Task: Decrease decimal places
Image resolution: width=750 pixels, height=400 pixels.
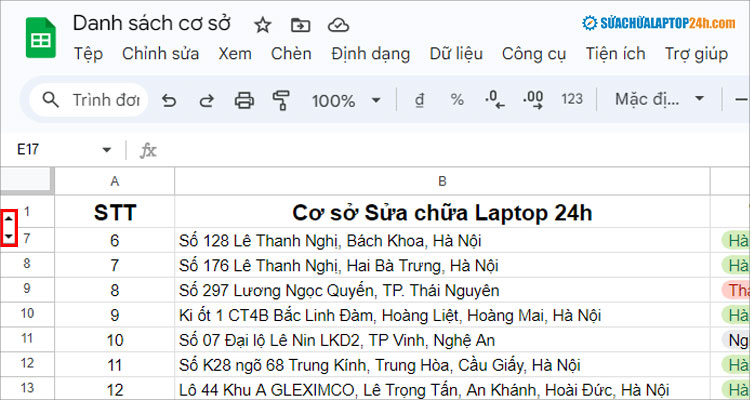Action: click(x=495, y=100)
